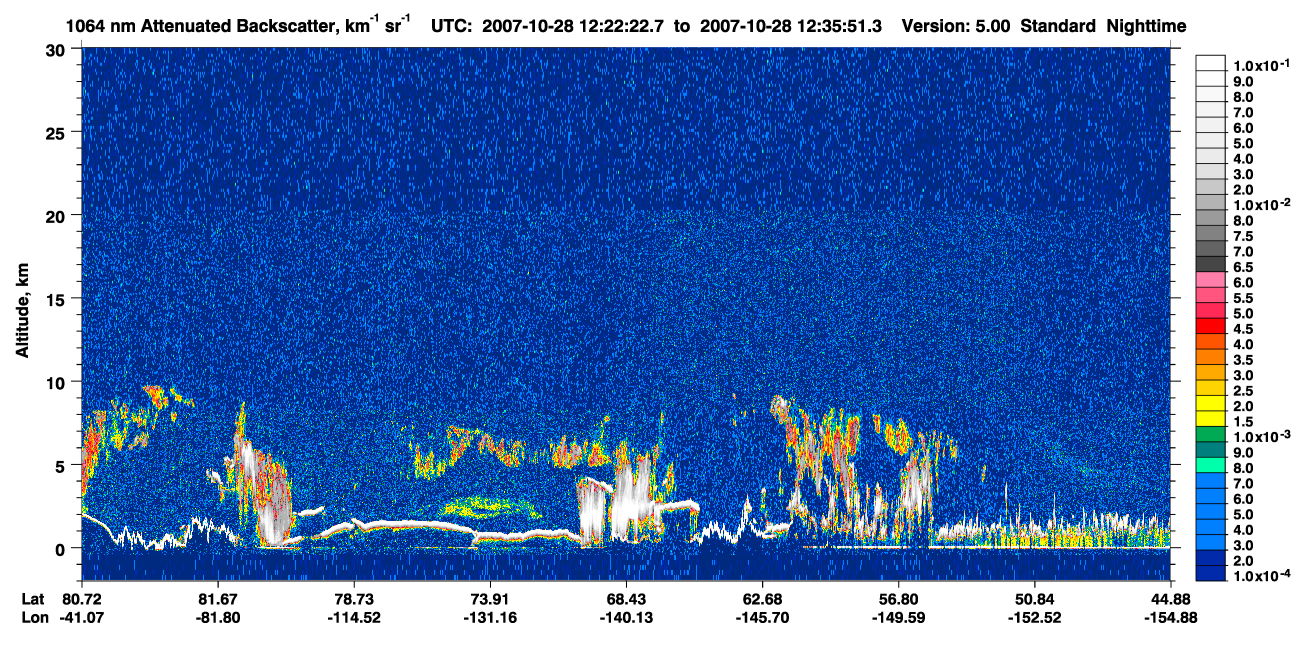1300x667 pixels.
Task: Click the "UTC:" label in the header
Action: click(x=452, y=25)
